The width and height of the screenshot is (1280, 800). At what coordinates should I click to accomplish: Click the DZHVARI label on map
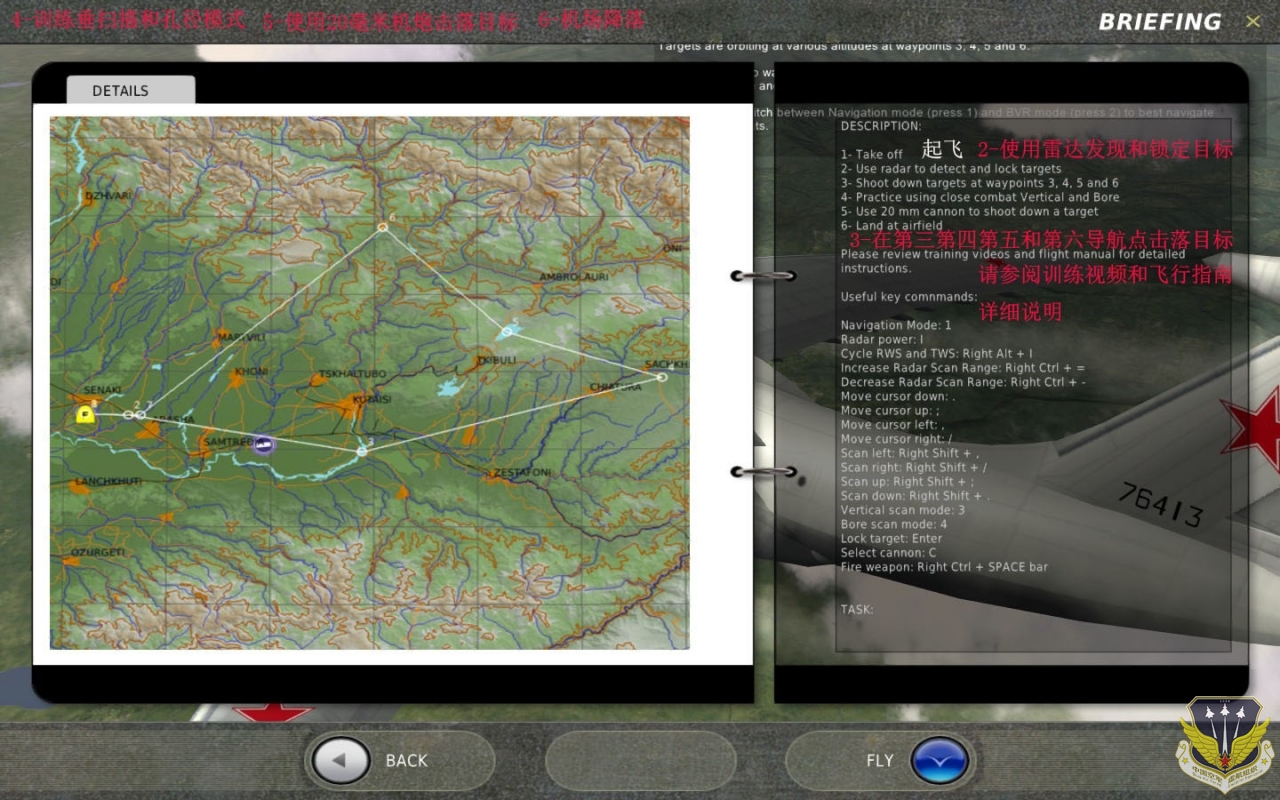pyautogui.click(x=107, y=196)
